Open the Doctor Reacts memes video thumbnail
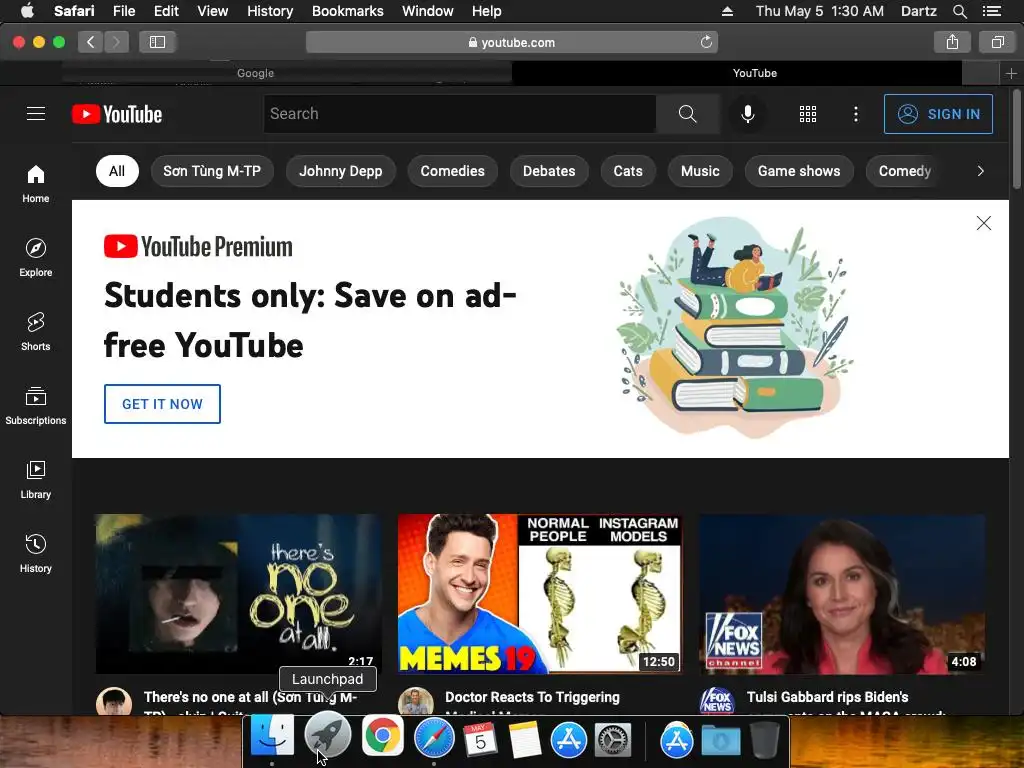Image resolution: width=1024 pixels, height=768 pixels. [540, 594]
